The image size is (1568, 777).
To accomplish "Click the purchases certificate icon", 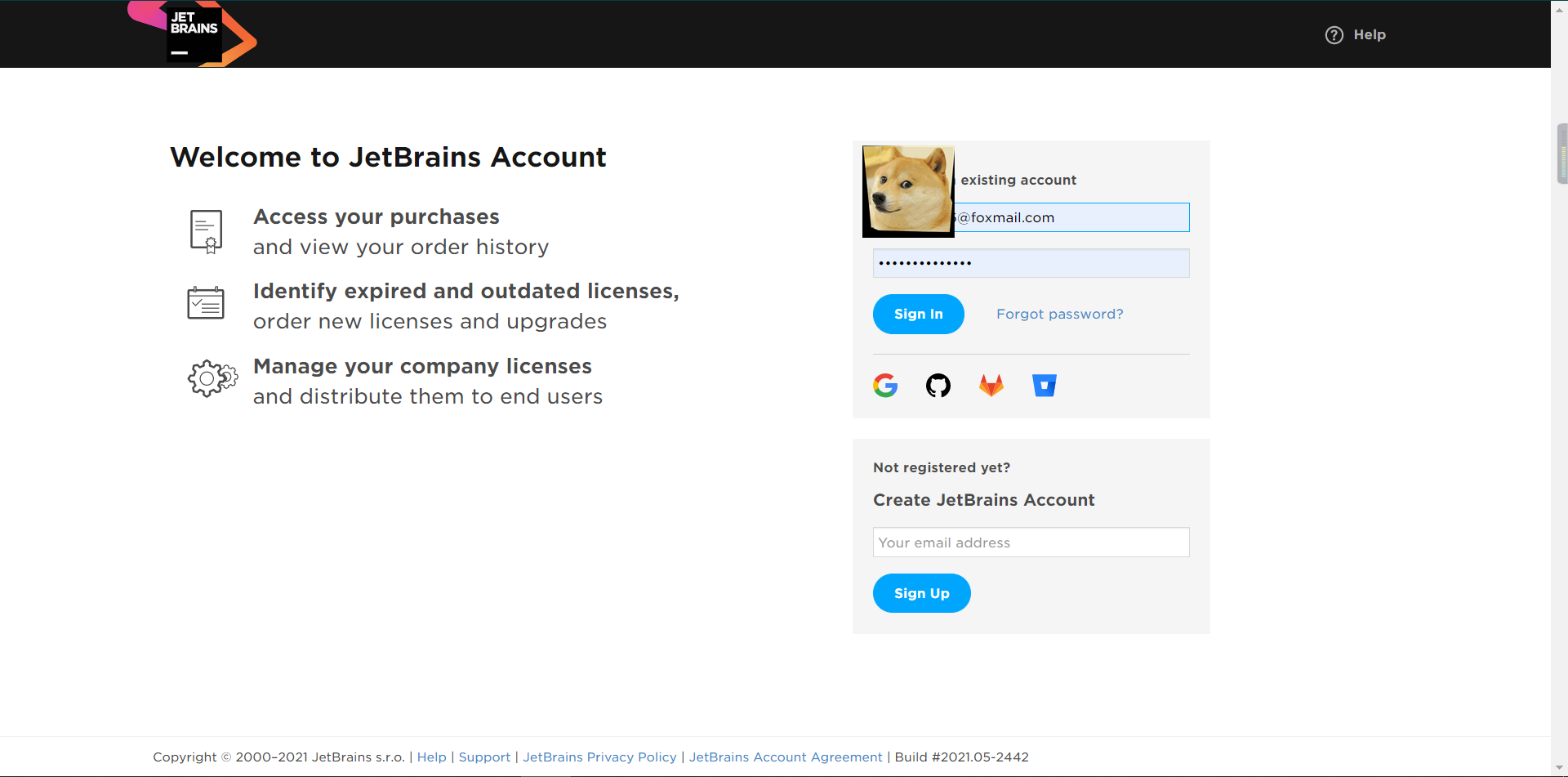I will coord(206,230).
